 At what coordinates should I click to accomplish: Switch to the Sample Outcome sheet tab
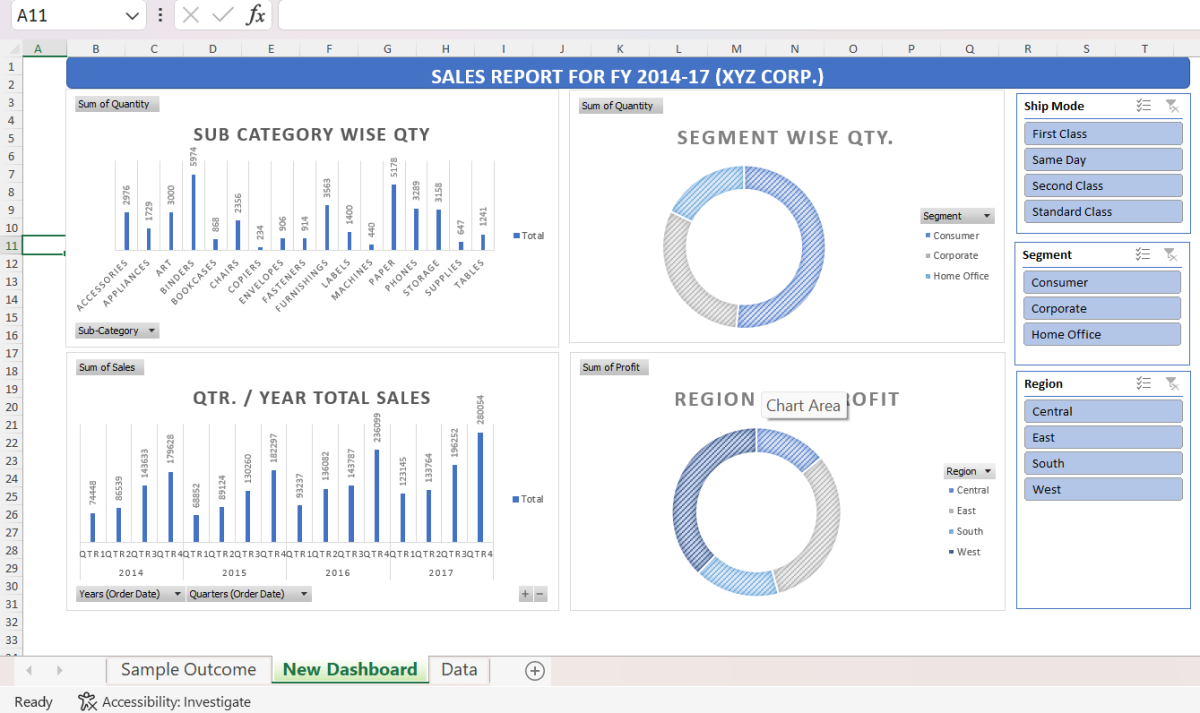[188, 670]
